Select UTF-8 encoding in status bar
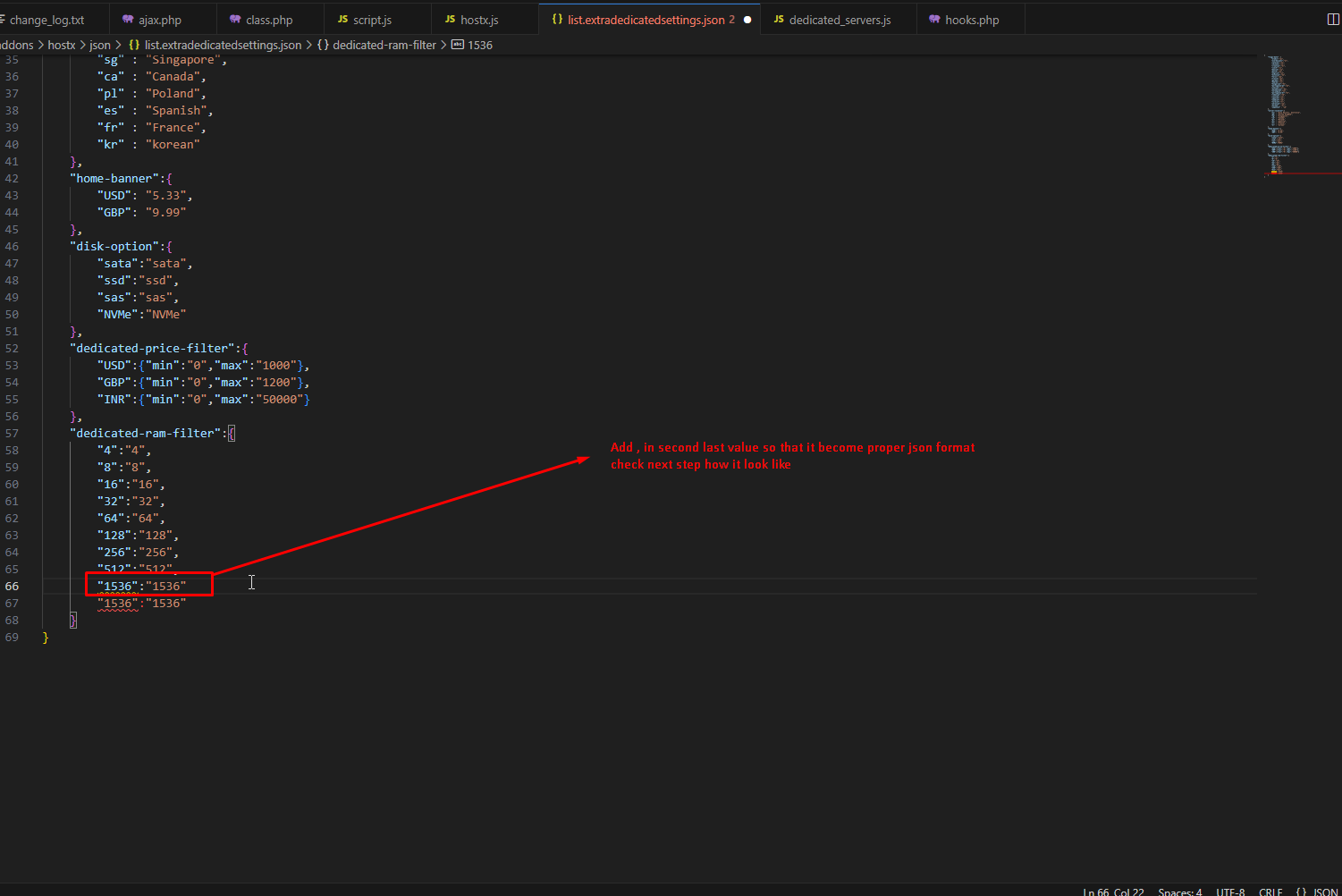Image resolution: width=1342 pixels, height=896 pixels. click(x=1229, y=892)
